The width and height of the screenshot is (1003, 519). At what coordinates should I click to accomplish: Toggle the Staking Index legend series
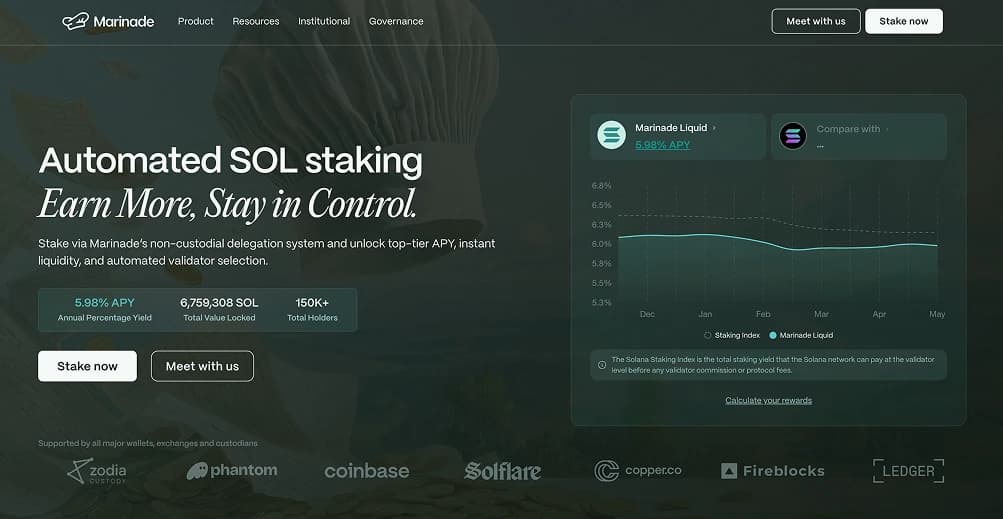click(x=732, y=335)
